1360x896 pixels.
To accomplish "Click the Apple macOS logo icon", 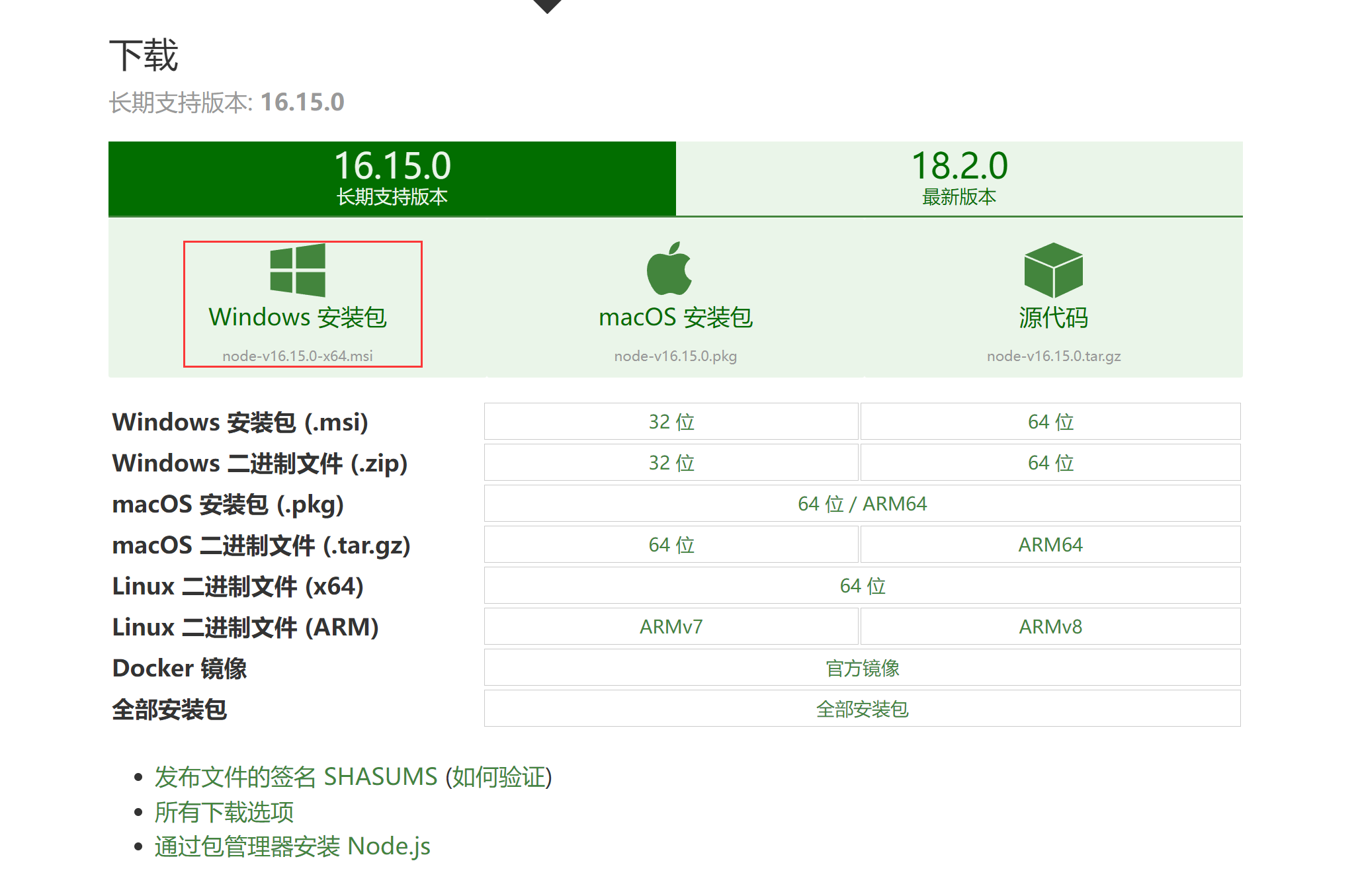I will click(x=669, y=268).
